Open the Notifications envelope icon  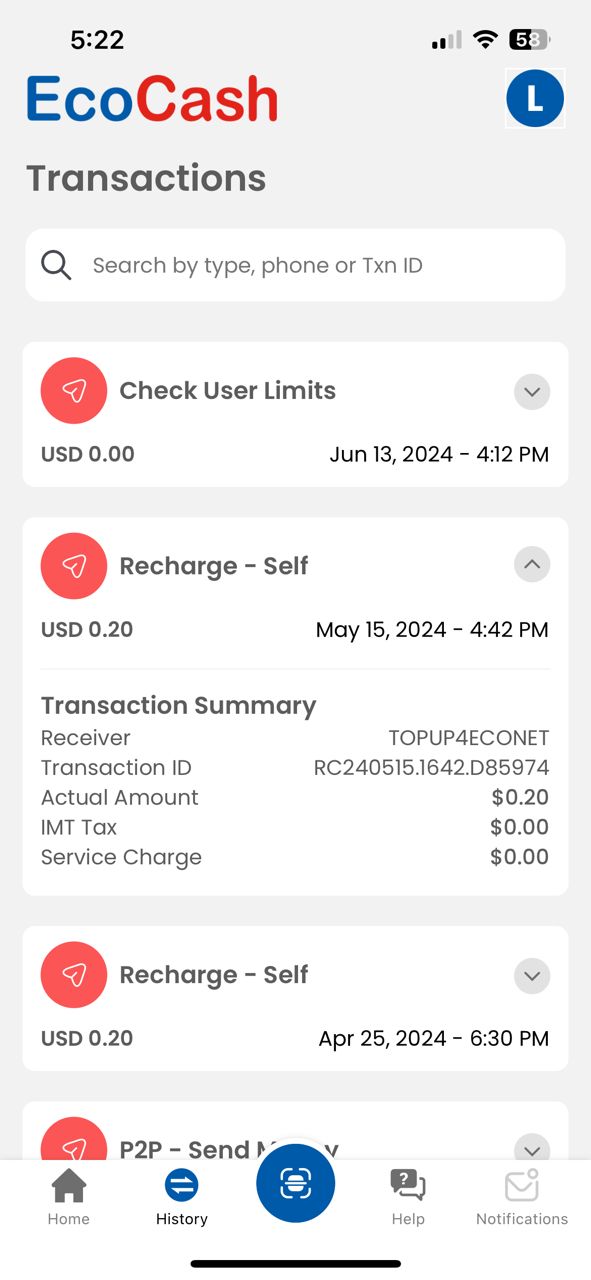[522, 1185]
